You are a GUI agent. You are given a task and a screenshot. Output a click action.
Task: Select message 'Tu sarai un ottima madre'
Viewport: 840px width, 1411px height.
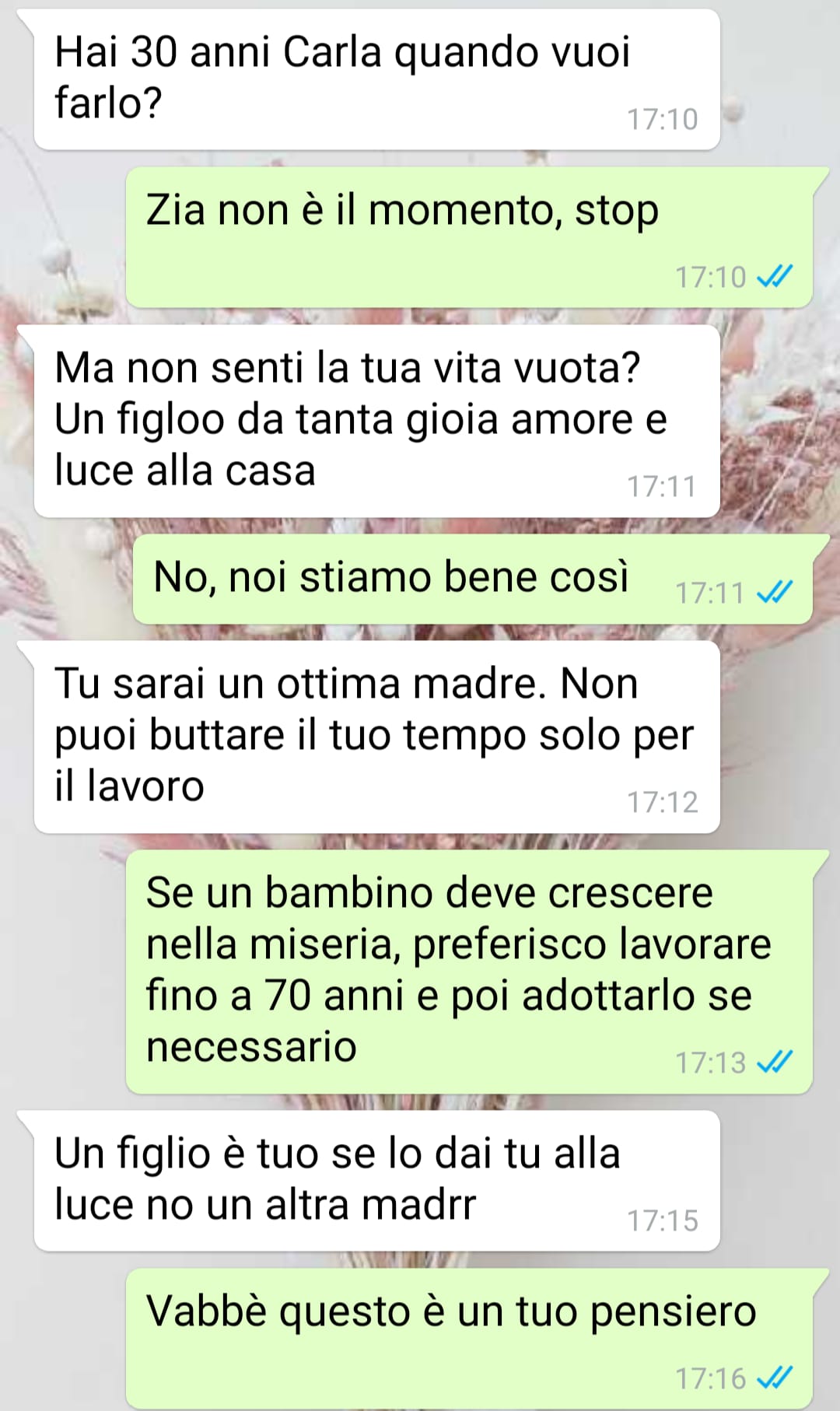click(376, 737)
